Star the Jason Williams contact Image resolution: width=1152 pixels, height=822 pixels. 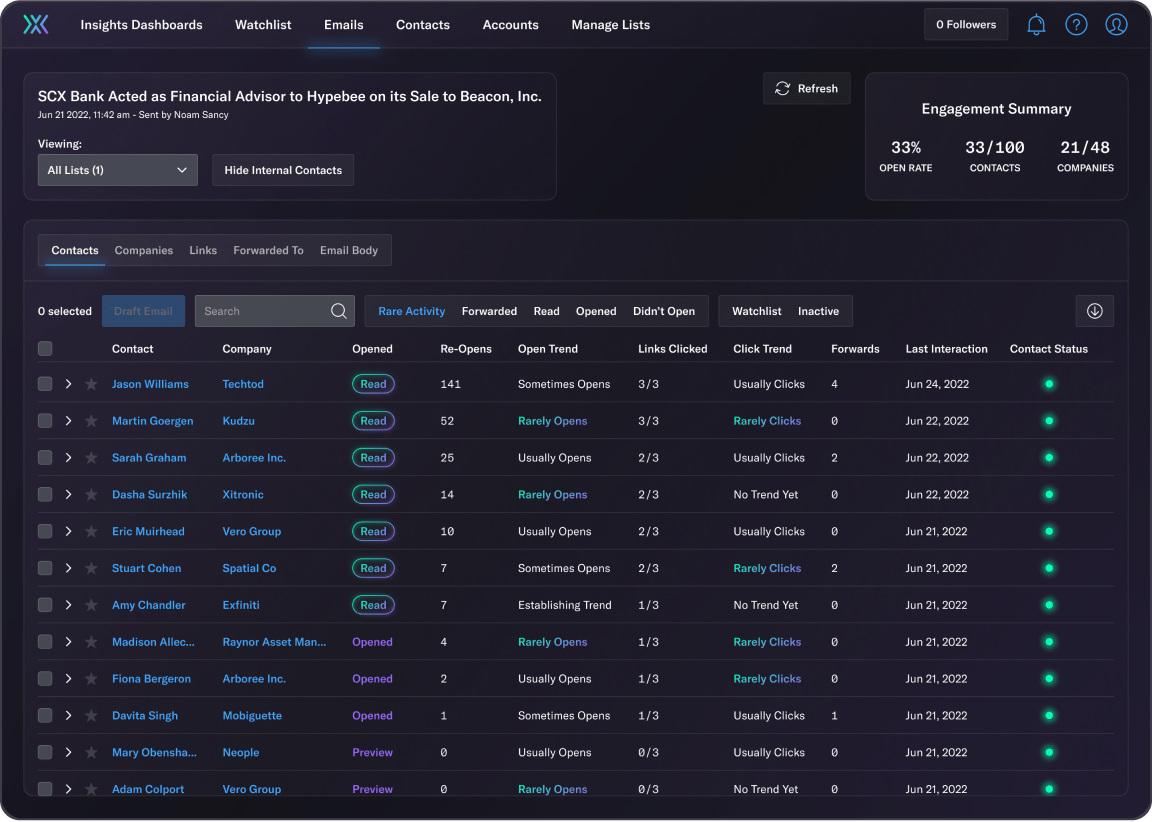(91, 384)
